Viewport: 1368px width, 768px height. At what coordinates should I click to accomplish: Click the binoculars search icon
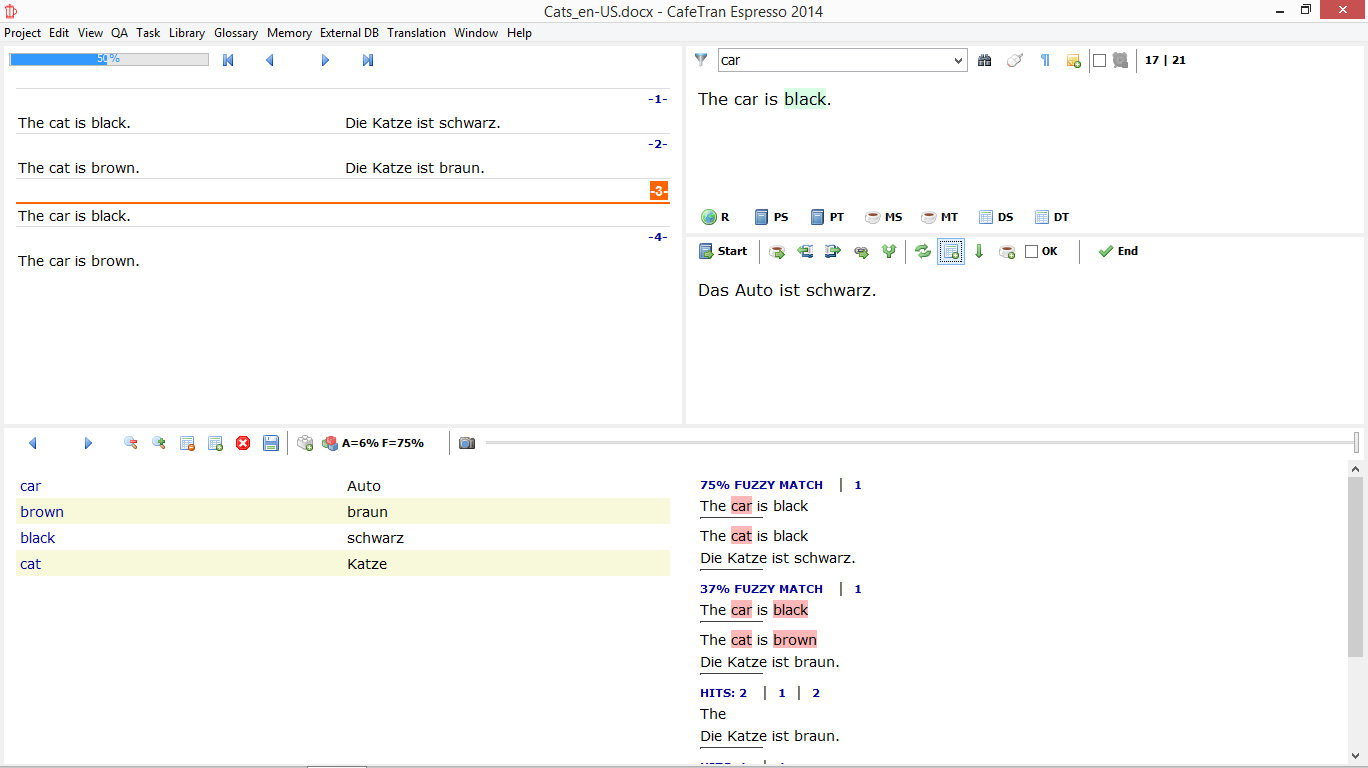984,60
